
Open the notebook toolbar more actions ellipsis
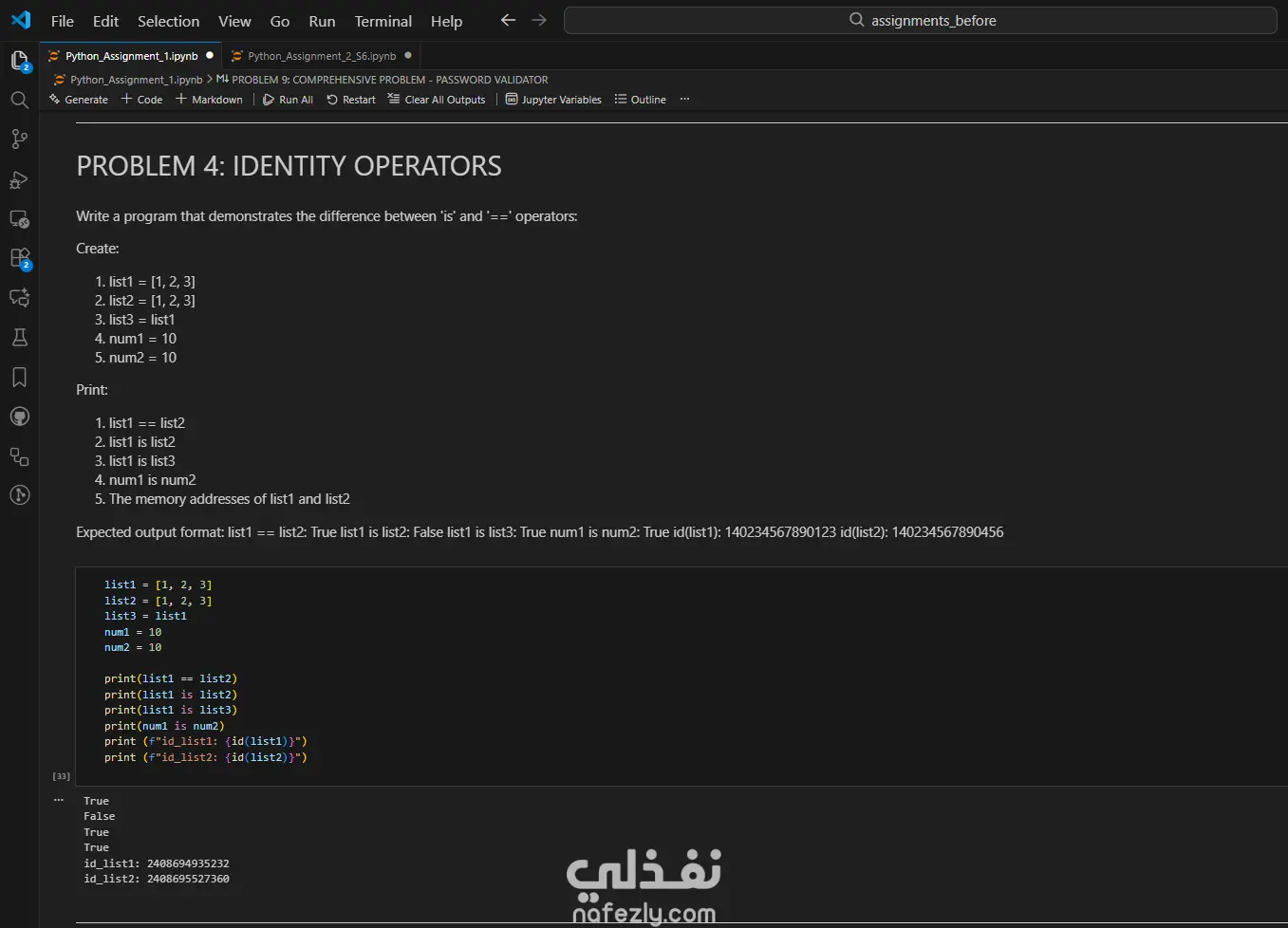[x=684, y=100]
